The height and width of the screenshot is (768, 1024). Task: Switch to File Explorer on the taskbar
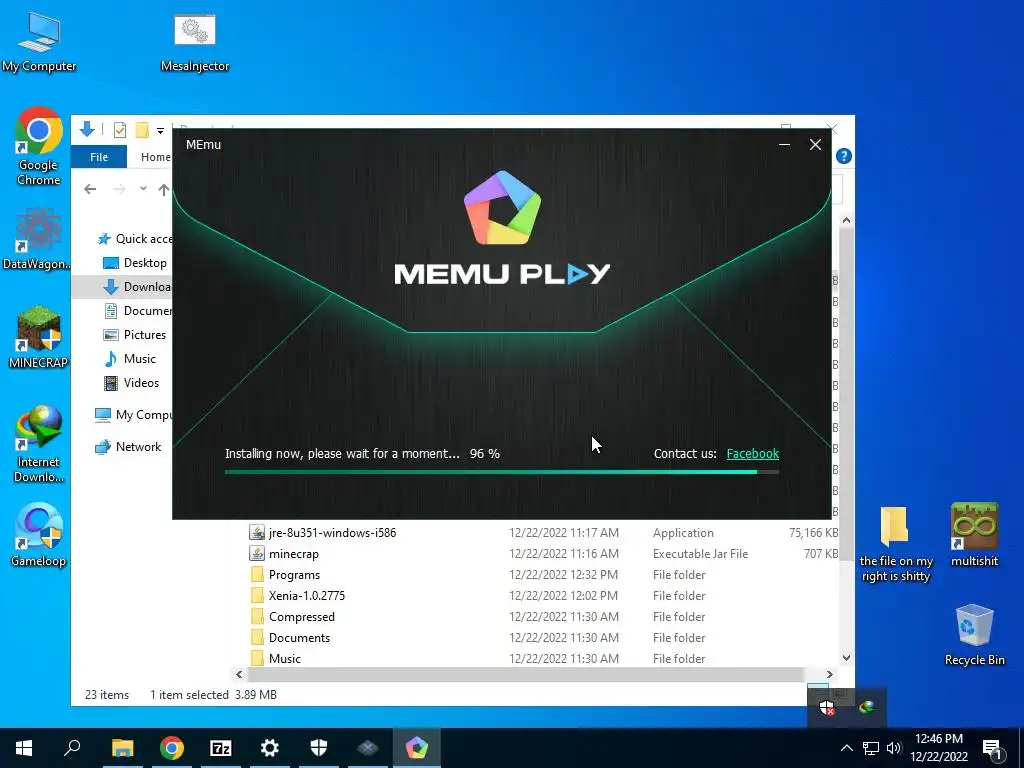[123, 748]
